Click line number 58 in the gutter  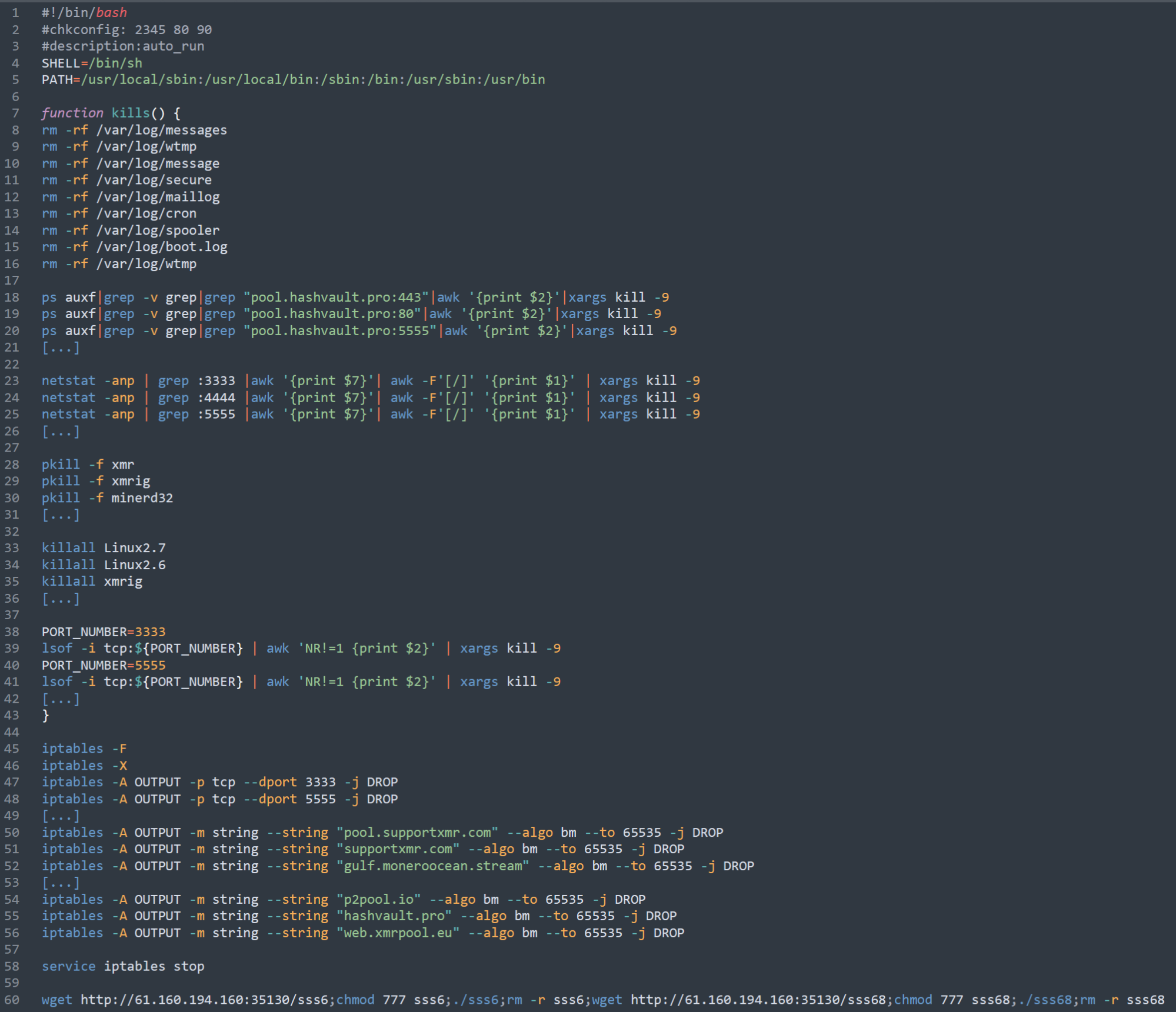pyautogui.click(x=12, y=966)
